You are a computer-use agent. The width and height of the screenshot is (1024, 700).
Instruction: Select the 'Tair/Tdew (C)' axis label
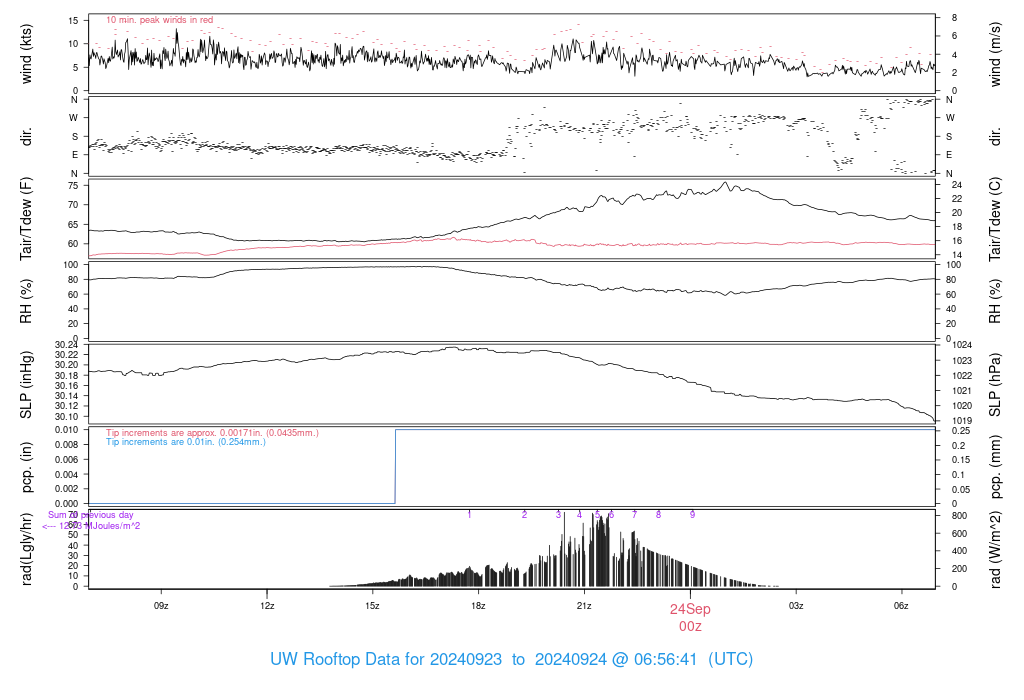tap(995, 219)
